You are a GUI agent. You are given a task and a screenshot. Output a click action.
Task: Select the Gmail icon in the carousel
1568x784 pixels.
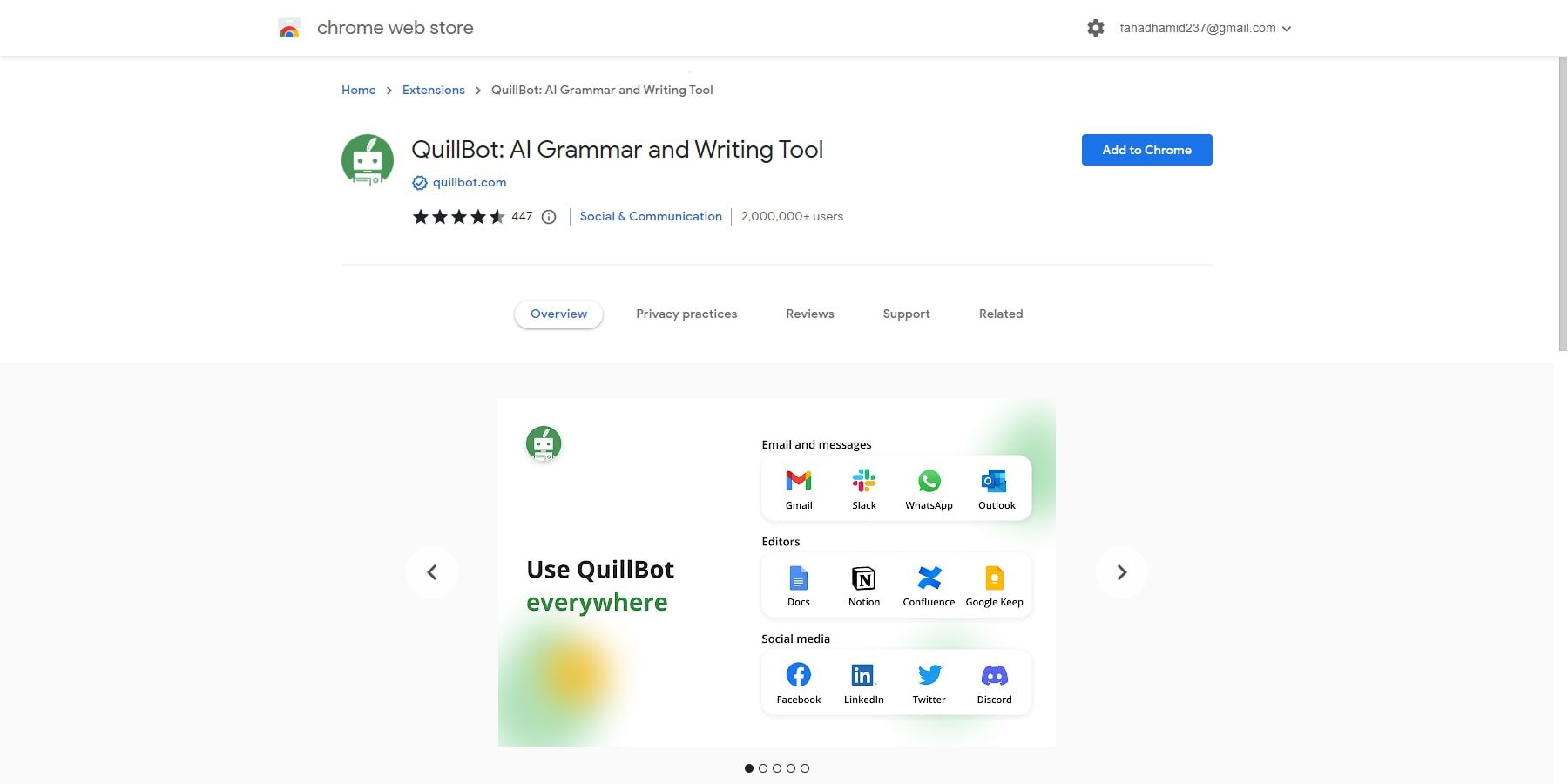click(x=798, y=480)
